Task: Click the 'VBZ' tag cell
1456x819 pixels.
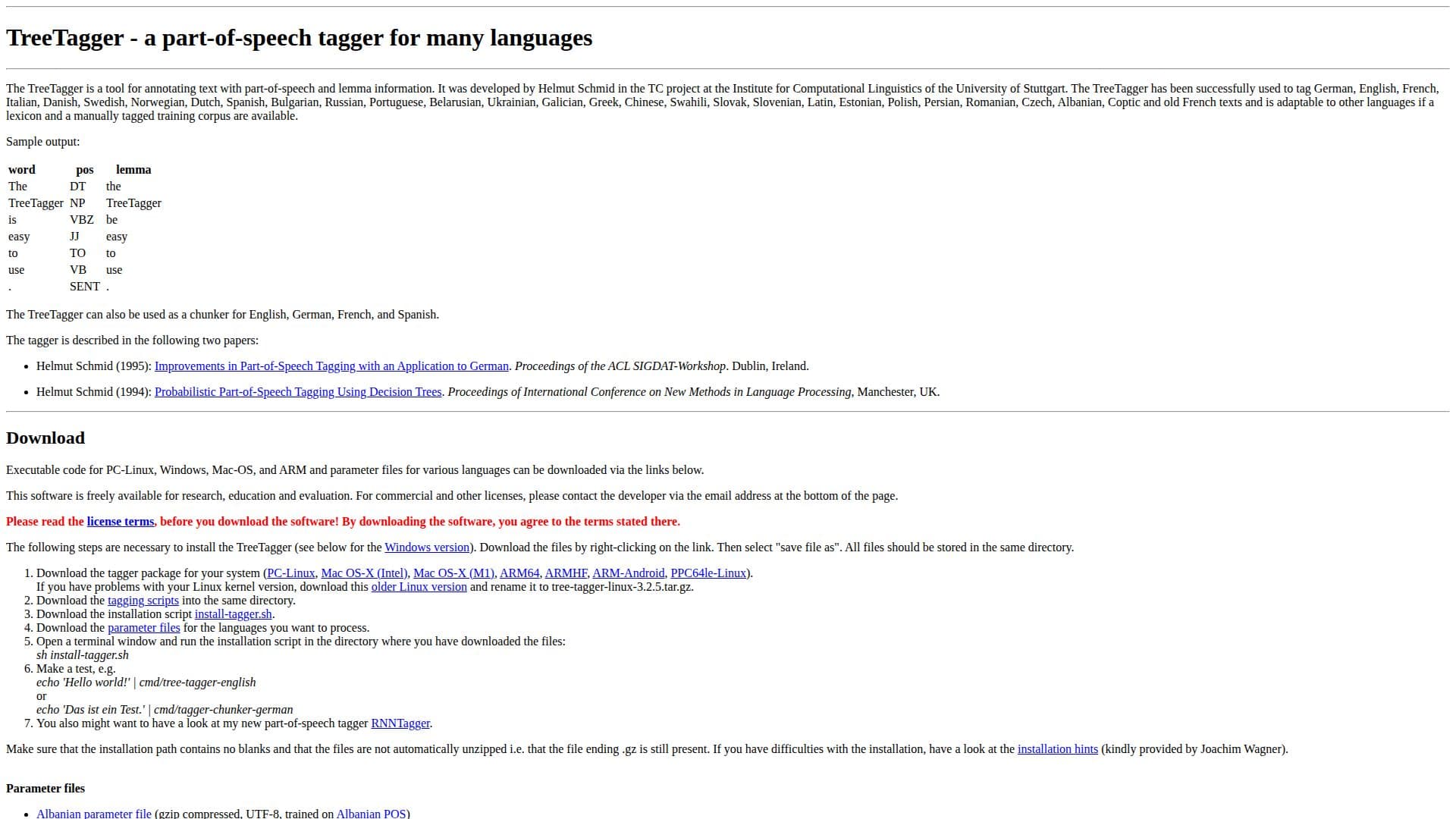Action: (x=82, y=220)
